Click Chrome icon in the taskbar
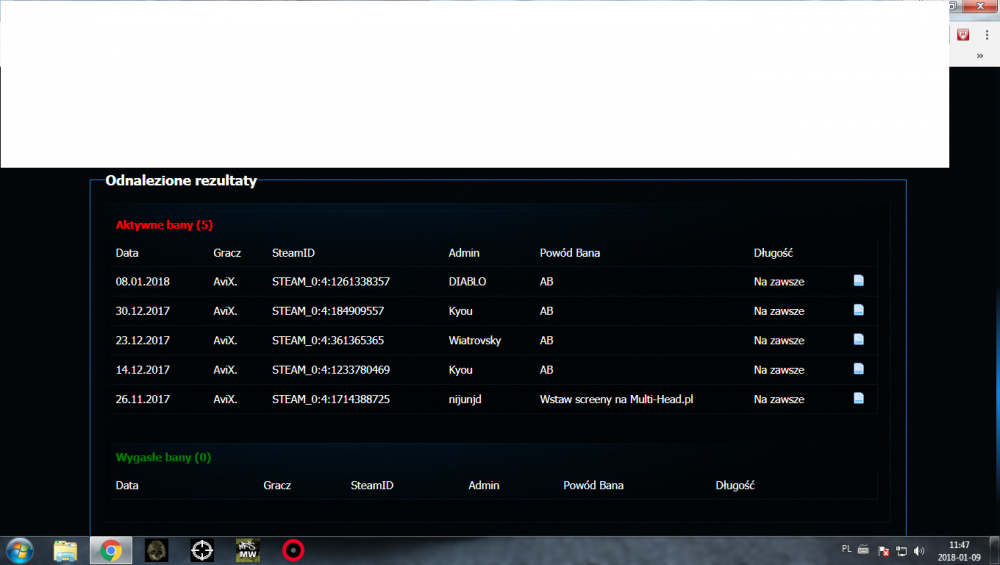This screenshot has height=565, width=1000. [x=110, y=550]
